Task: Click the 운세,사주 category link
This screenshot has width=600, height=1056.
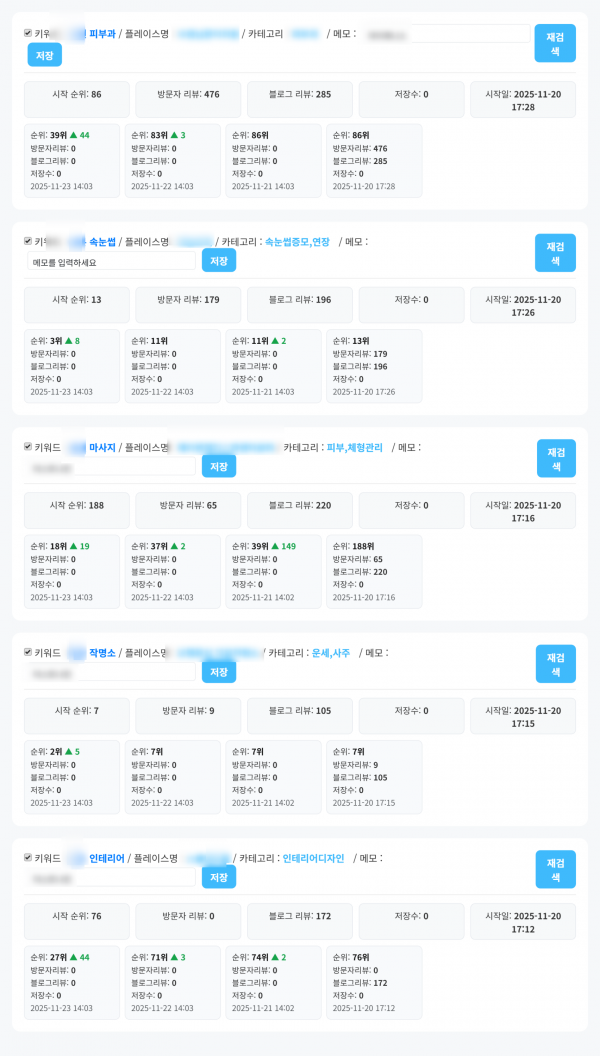Action: 331,653
